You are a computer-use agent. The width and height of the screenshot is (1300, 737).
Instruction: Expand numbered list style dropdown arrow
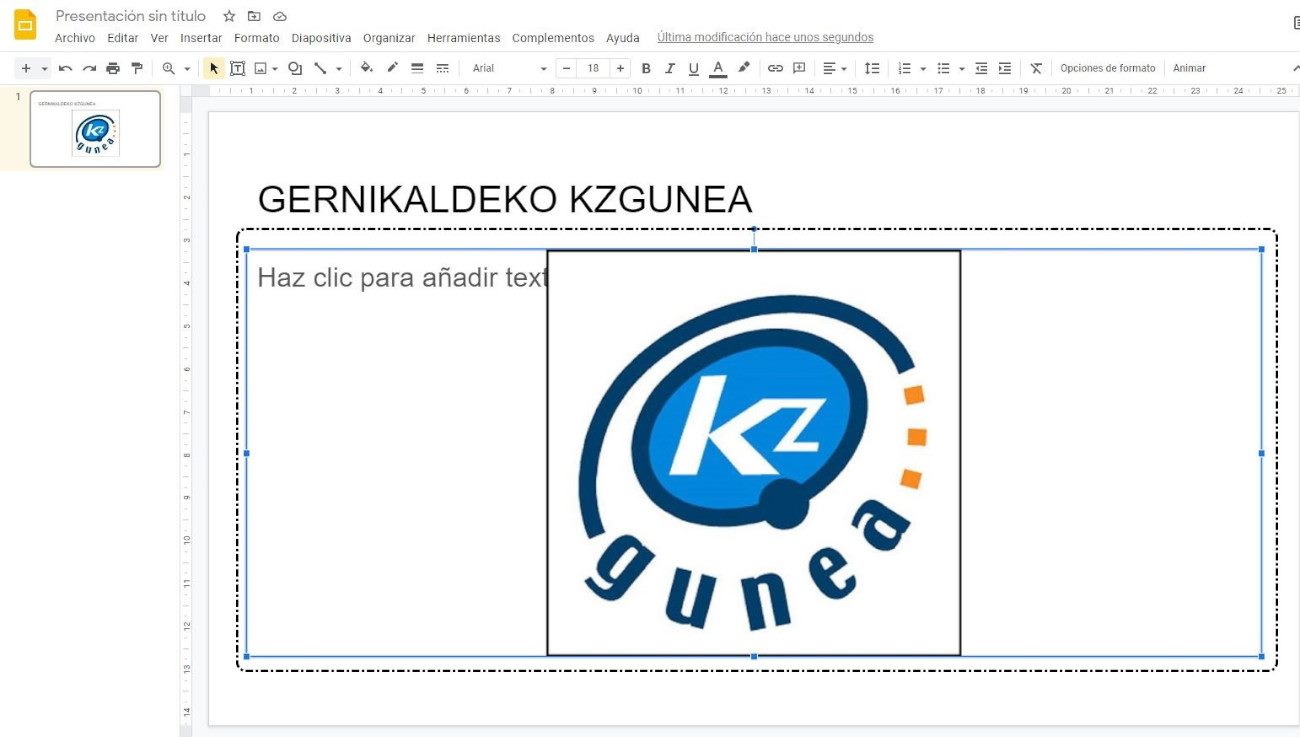coord(923,69)
